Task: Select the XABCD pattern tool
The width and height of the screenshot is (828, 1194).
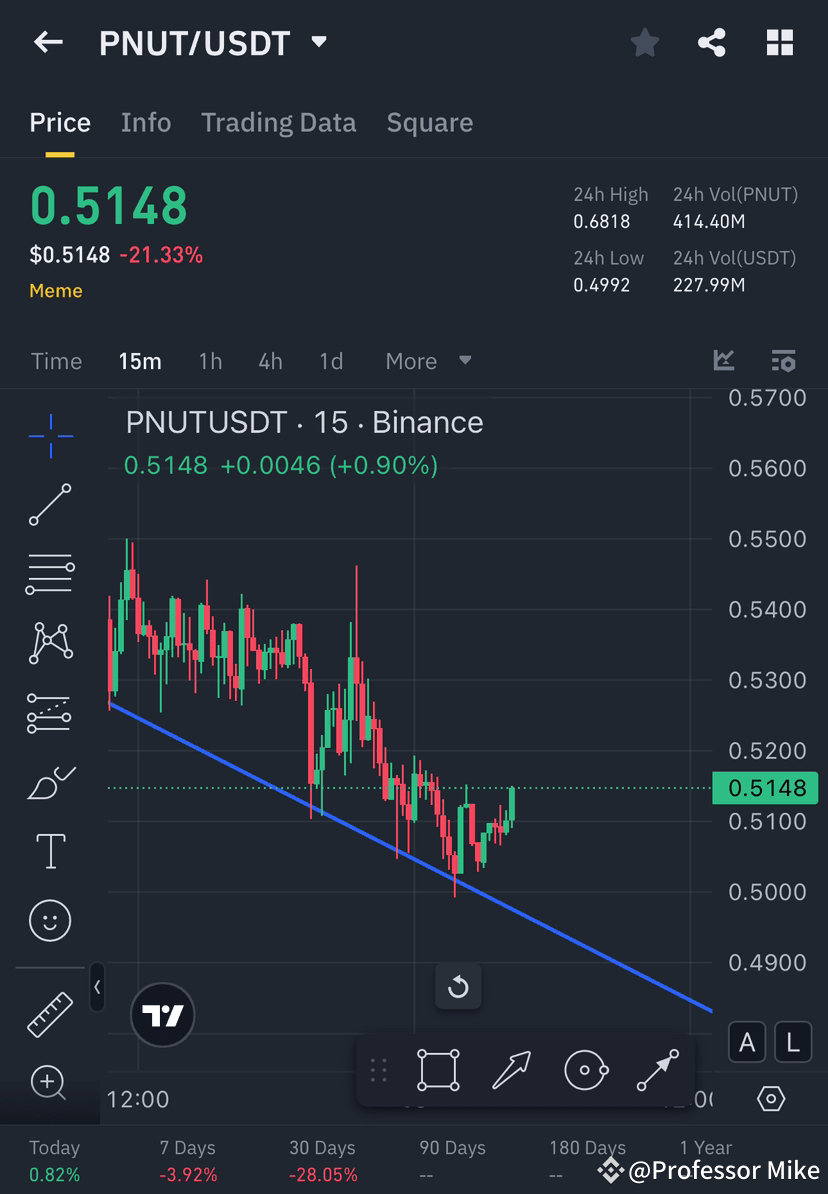Action: tap(50, 643)
